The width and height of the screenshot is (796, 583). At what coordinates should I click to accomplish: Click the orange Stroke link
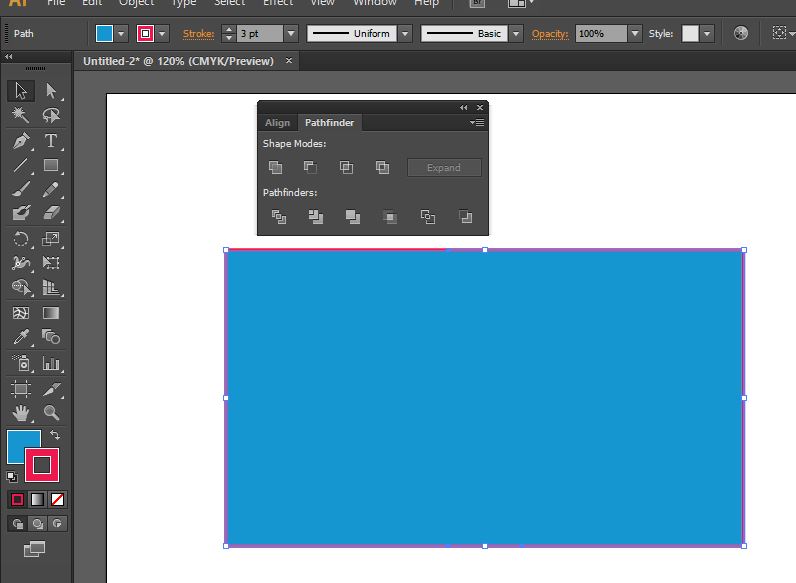click(198, 33)
